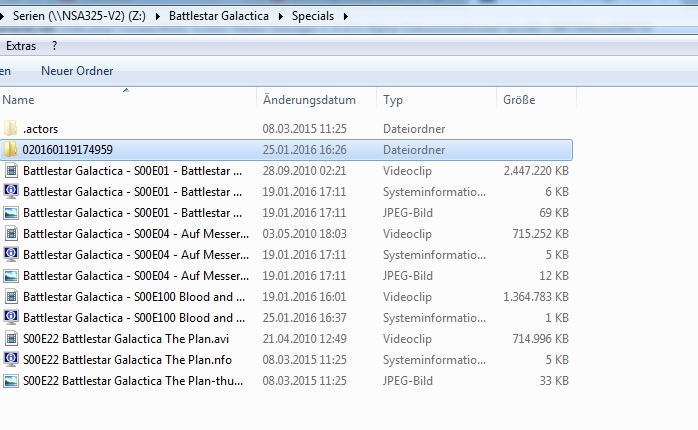Expand arrow after Serien (Z:) breadcrumb
698x430 pixels.
click(x=158, y=16)
